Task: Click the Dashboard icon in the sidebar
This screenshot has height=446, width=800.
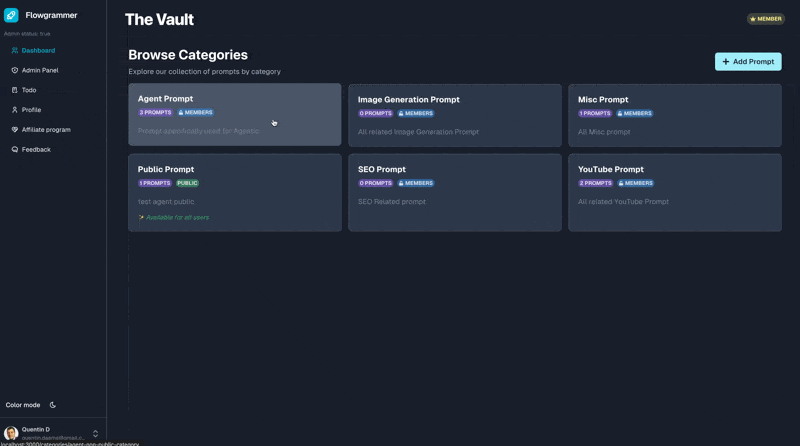Action: click(15, 51)
